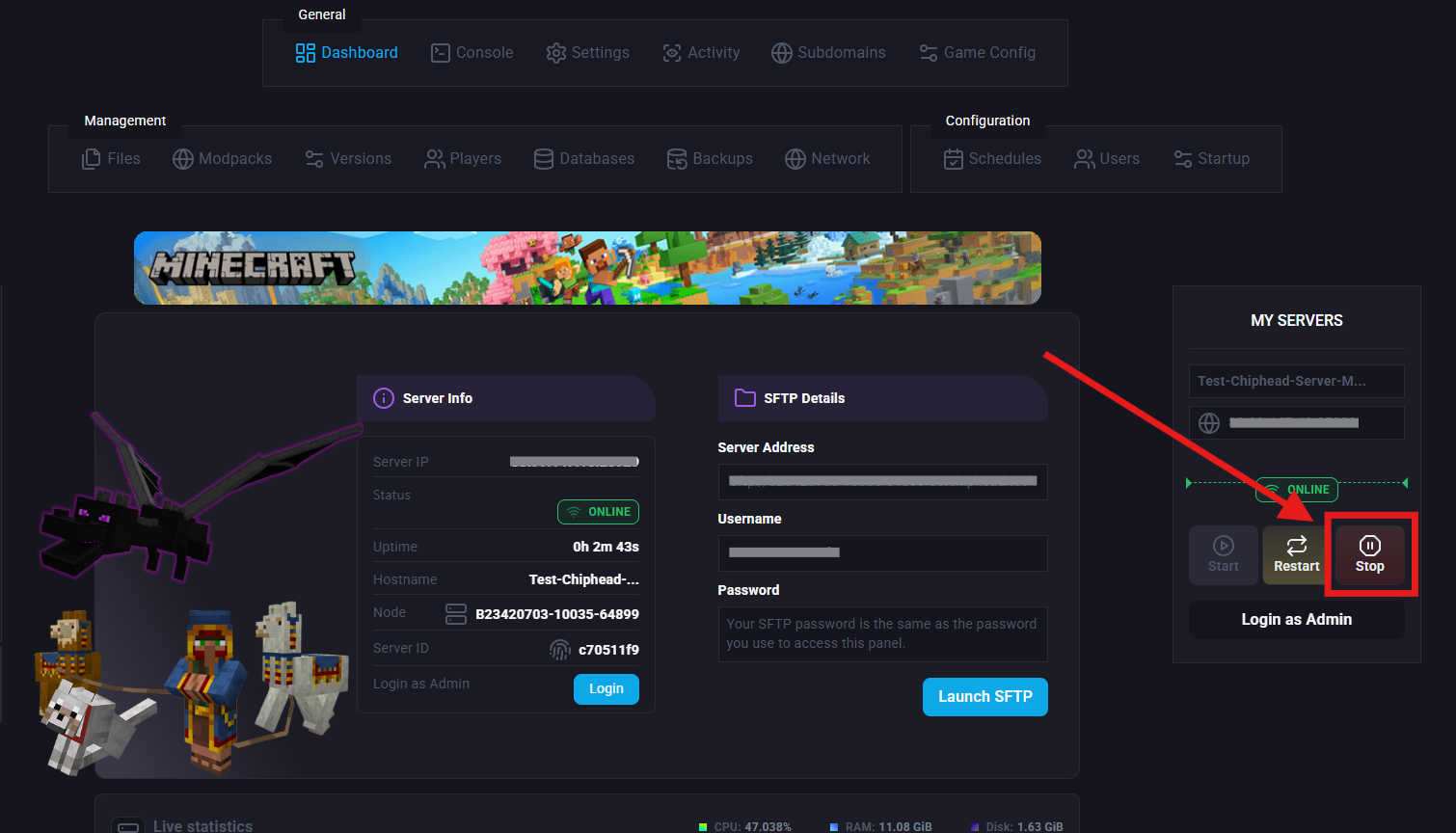Screen dimensions: 1456x833
Task: Click the Server Address field
Action: 883,482
